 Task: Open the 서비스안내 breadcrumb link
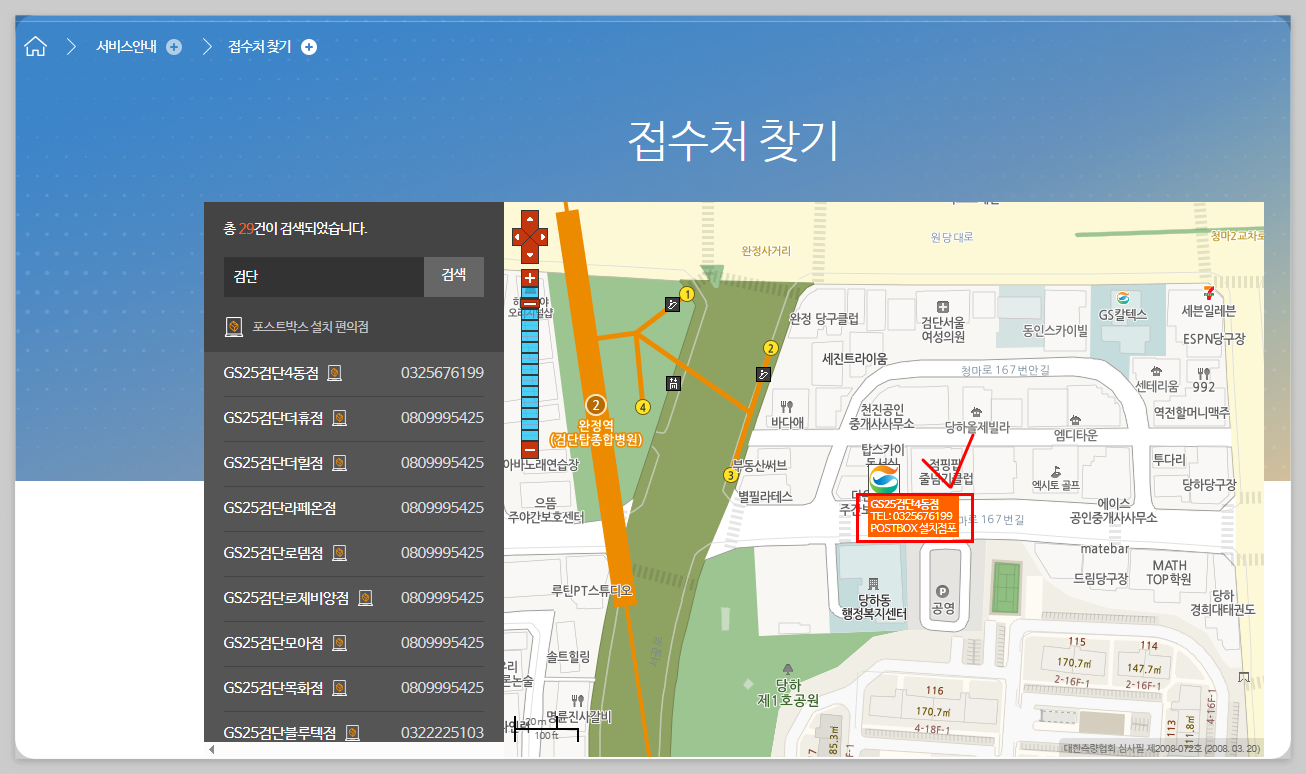[124, 47]
